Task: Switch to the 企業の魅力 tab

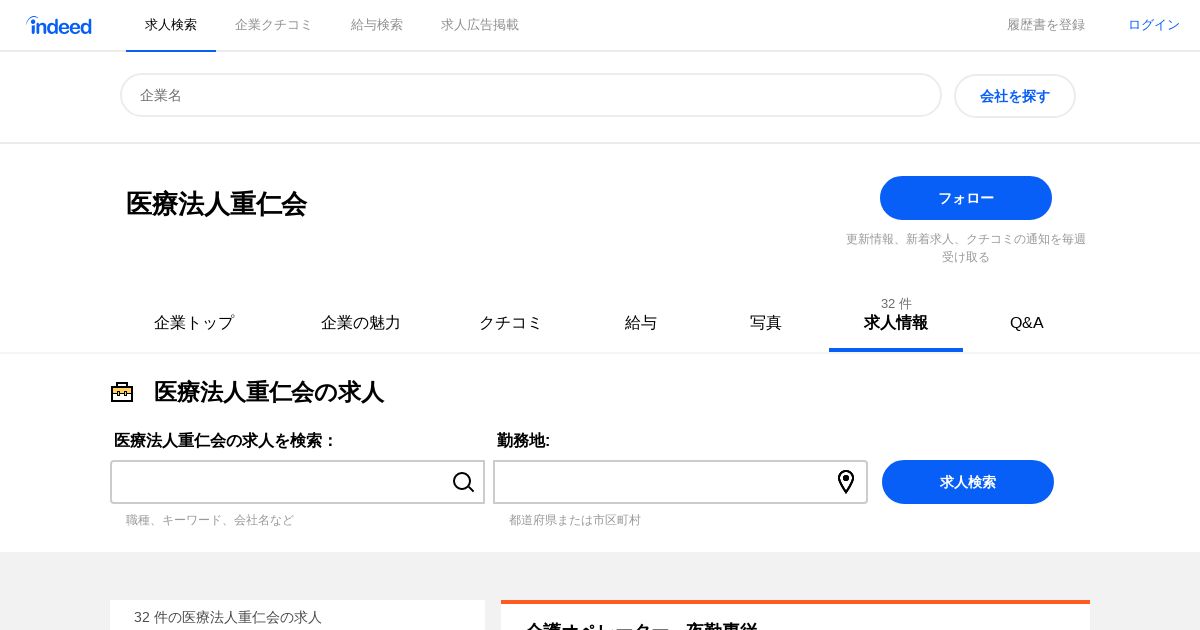Action: click(x=361, y=323)
